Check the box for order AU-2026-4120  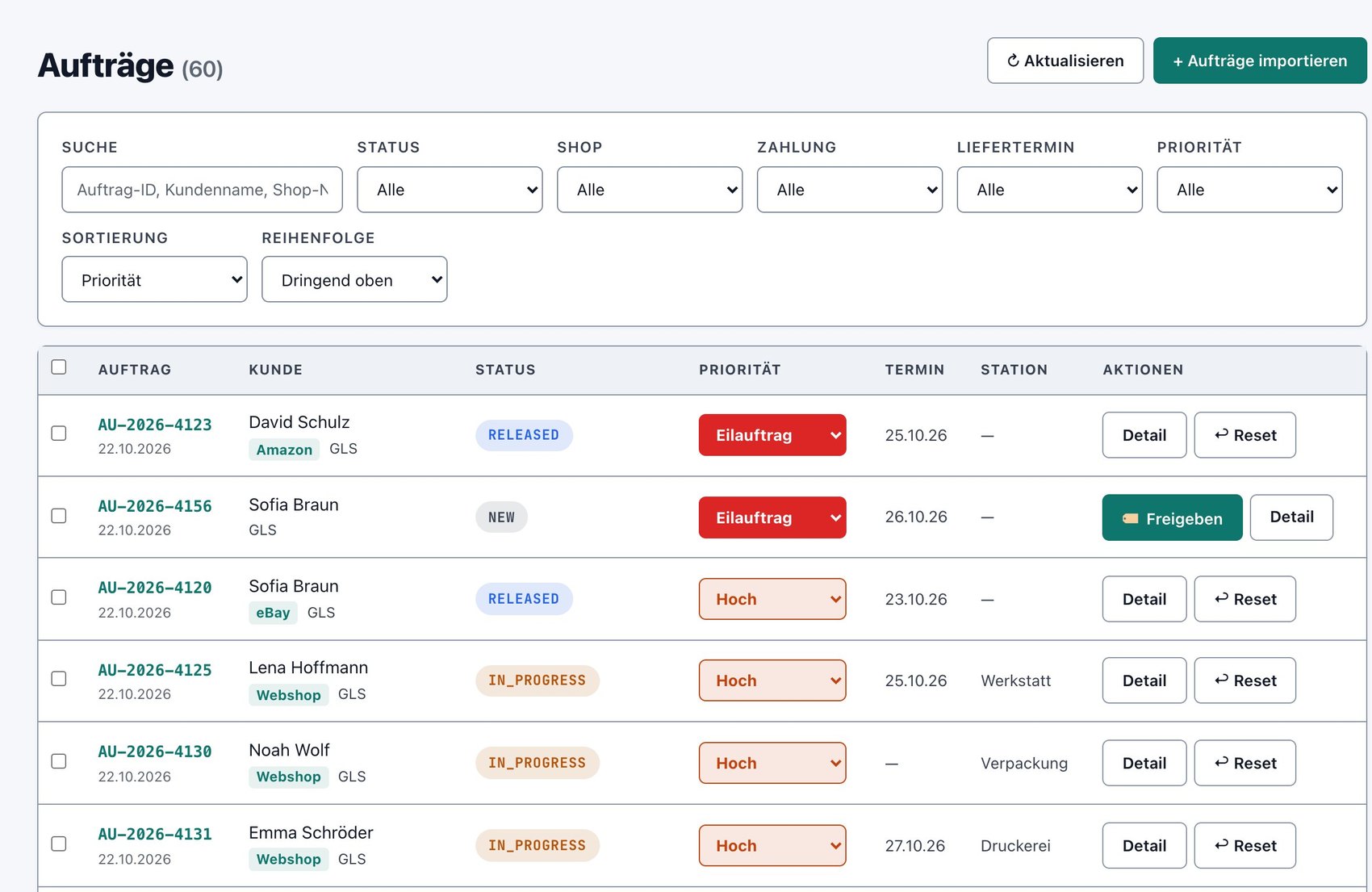click(59, 597)
